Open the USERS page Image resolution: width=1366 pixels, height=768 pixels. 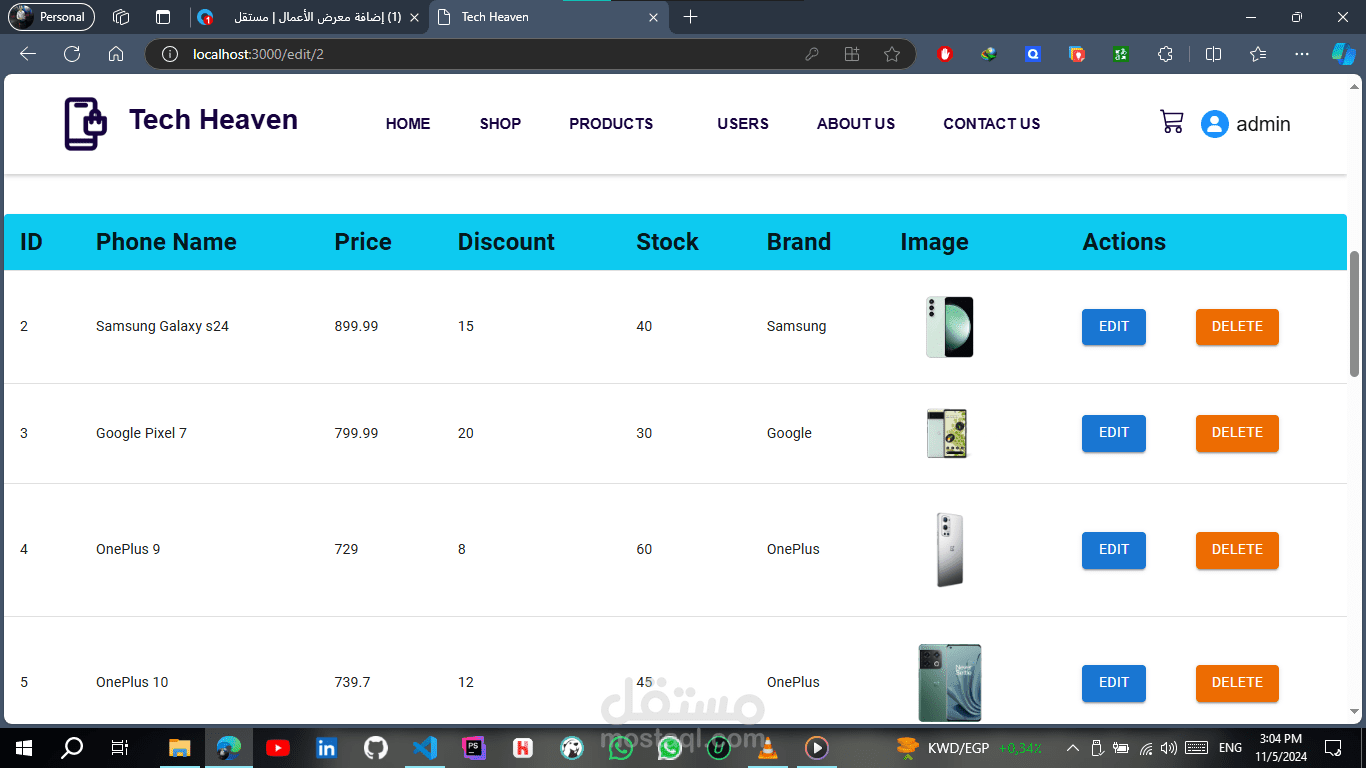(743, 124)
